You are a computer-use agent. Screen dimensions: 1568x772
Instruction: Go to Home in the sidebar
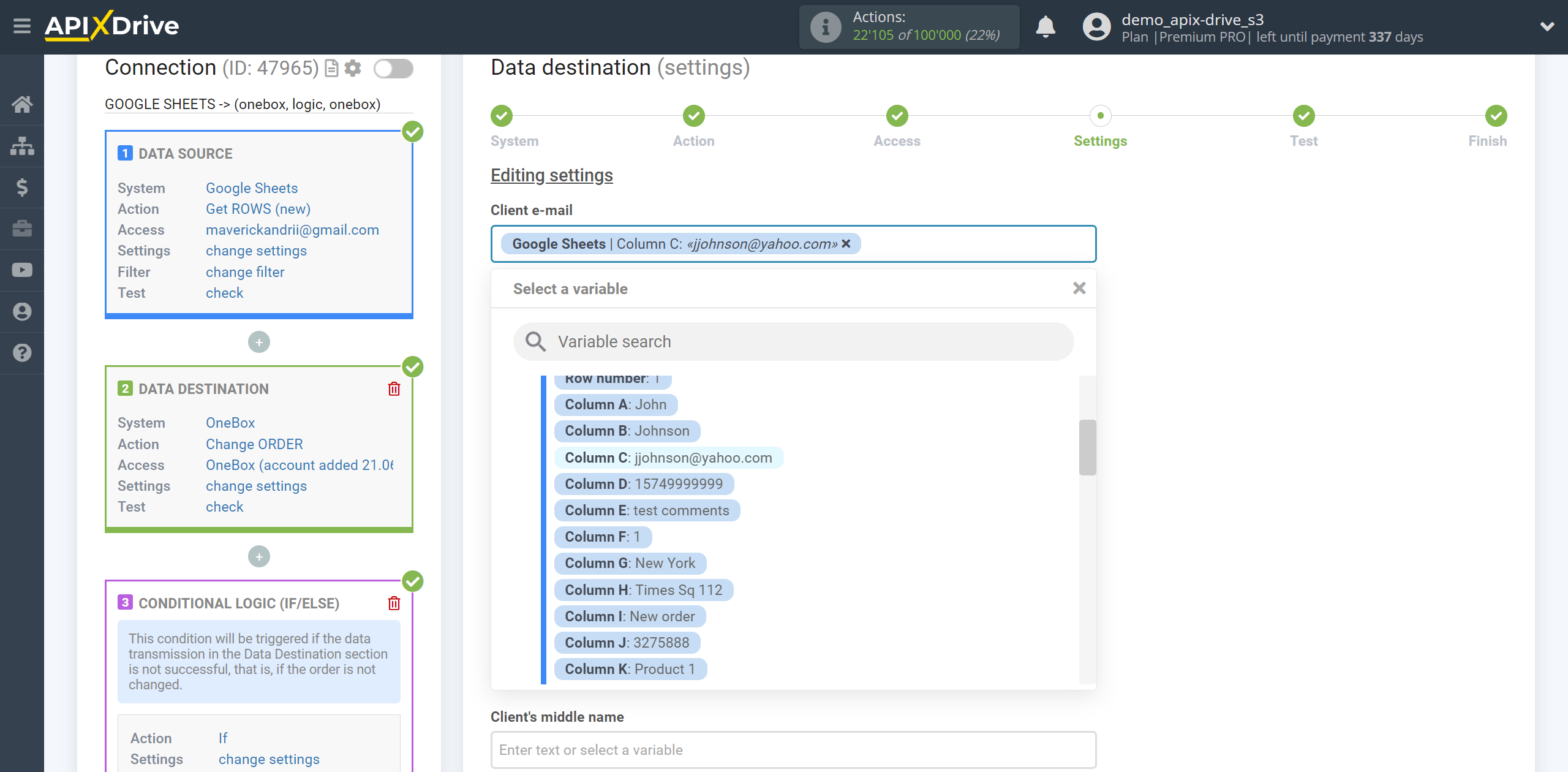[22, 104]
